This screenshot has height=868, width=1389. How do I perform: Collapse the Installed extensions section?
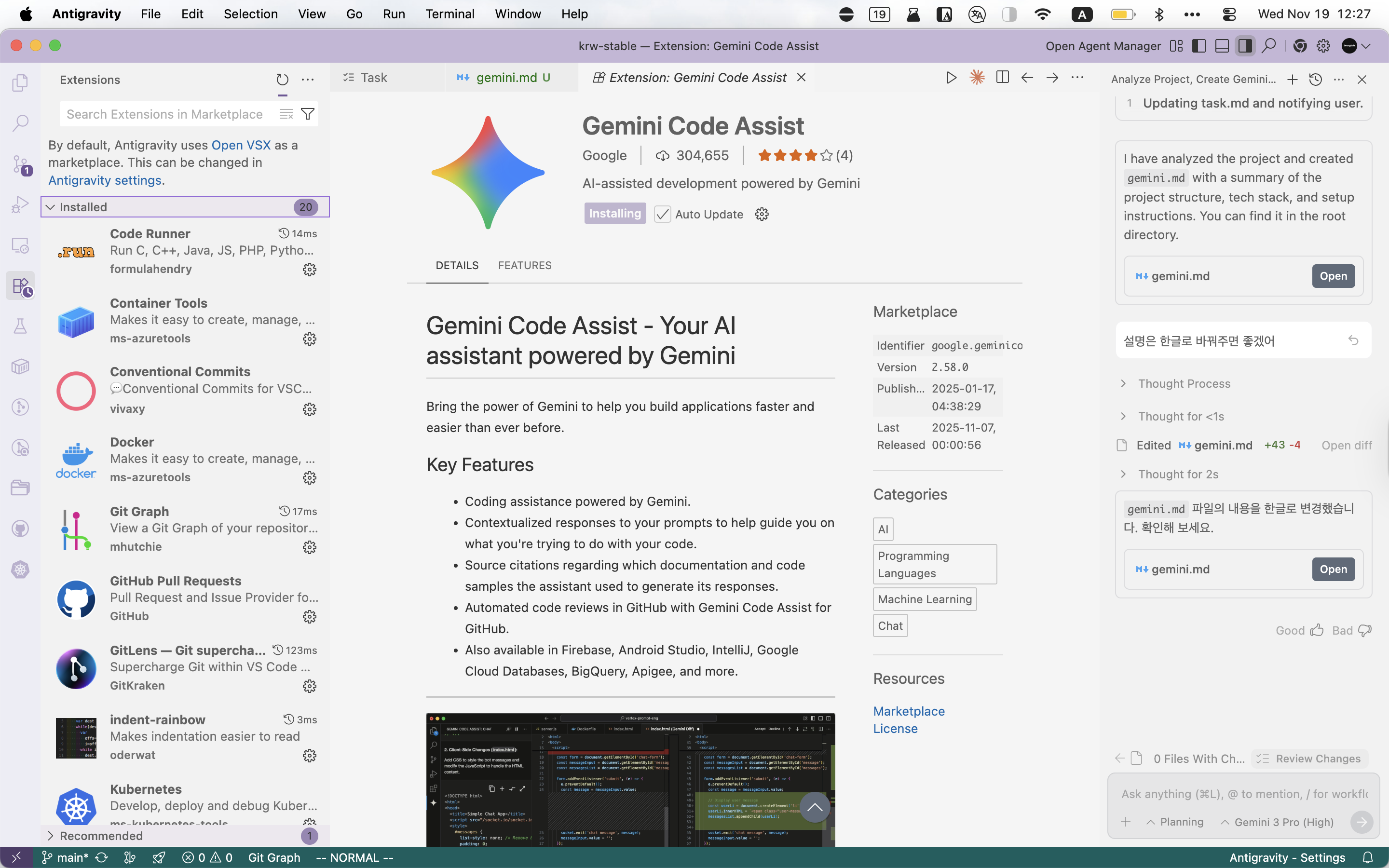tap(185, 207)
